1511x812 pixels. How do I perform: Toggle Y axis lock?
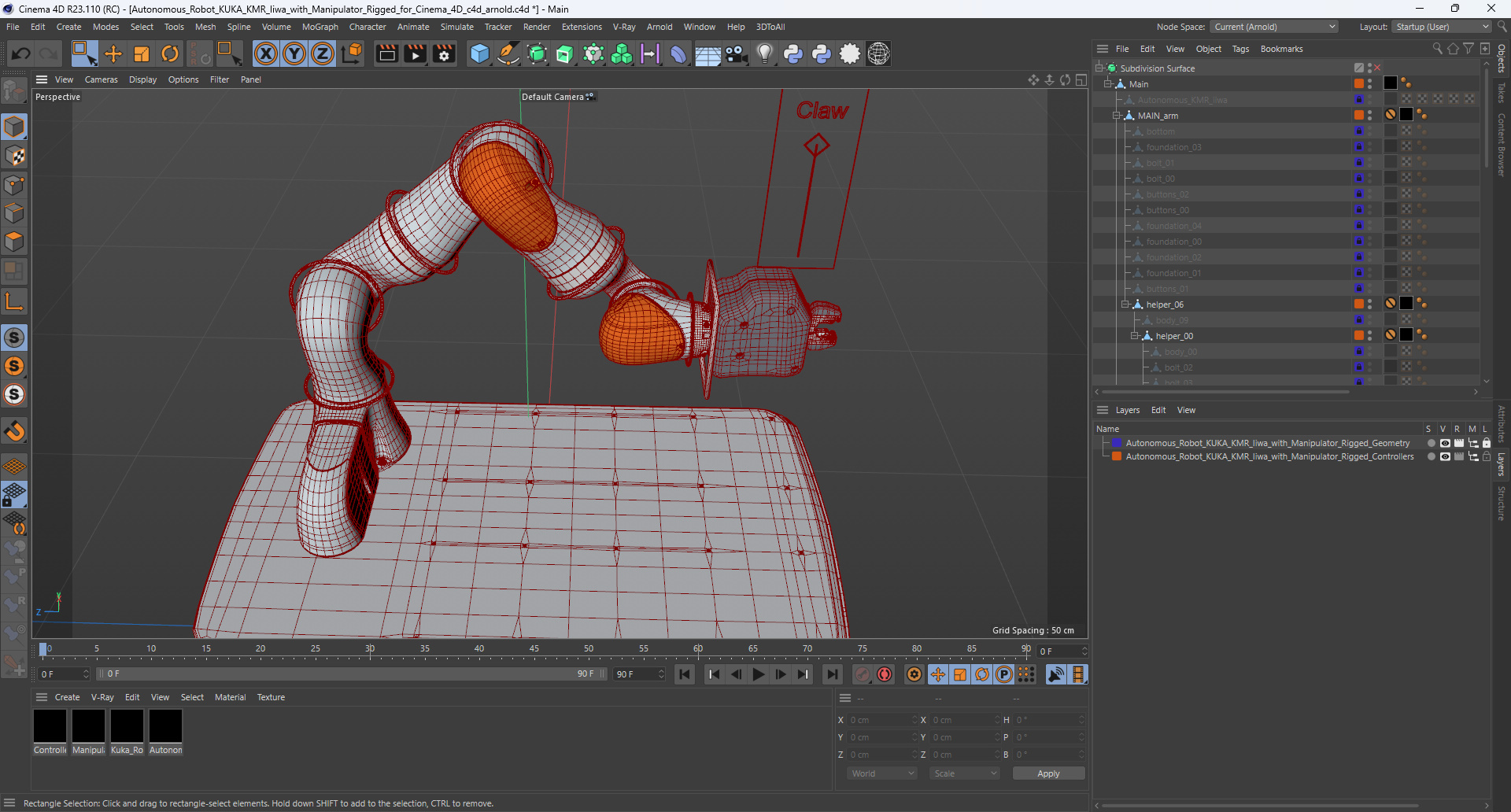coord(294,54)
